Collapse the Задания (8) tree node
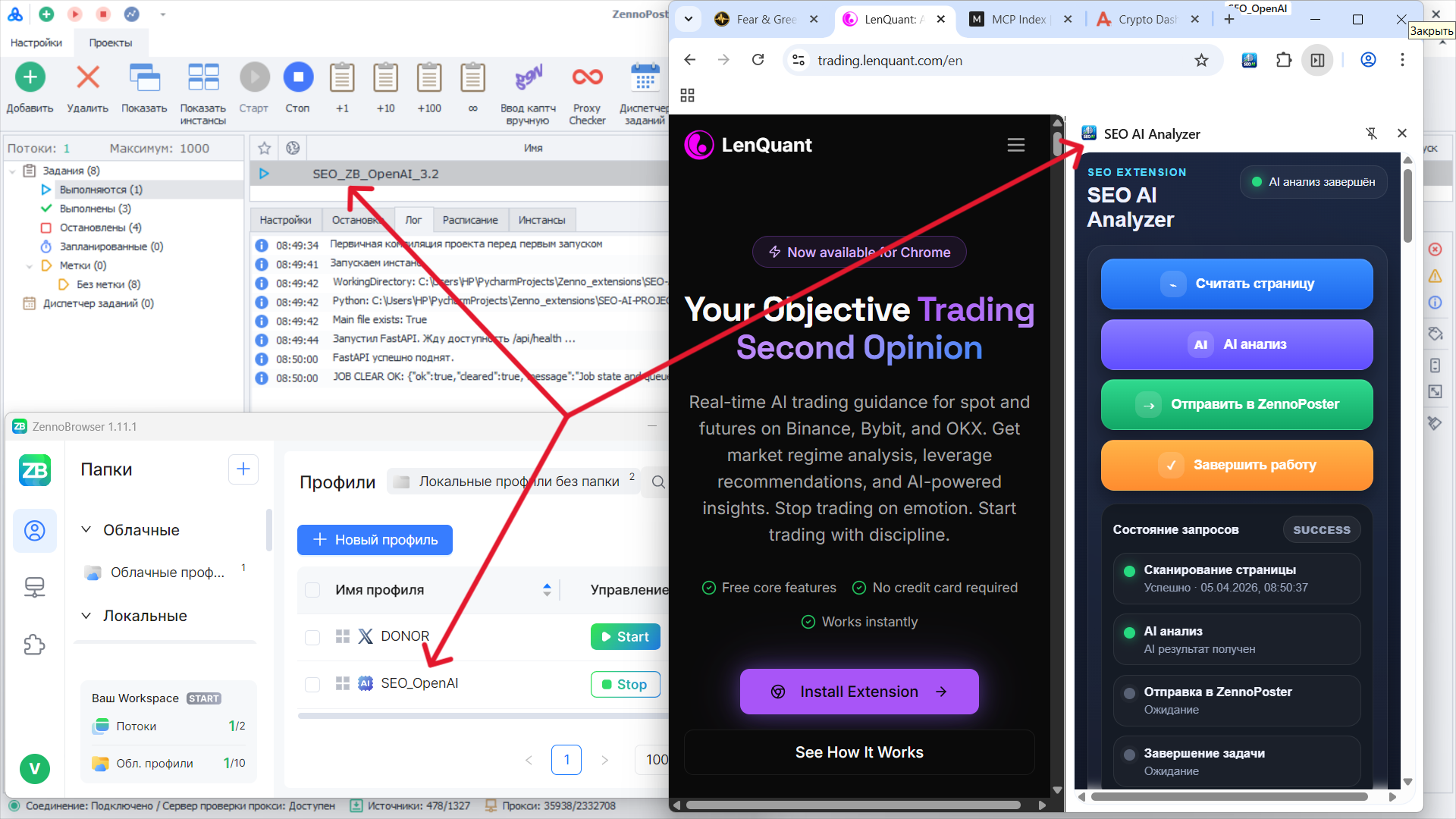 (x=12, y=171)
